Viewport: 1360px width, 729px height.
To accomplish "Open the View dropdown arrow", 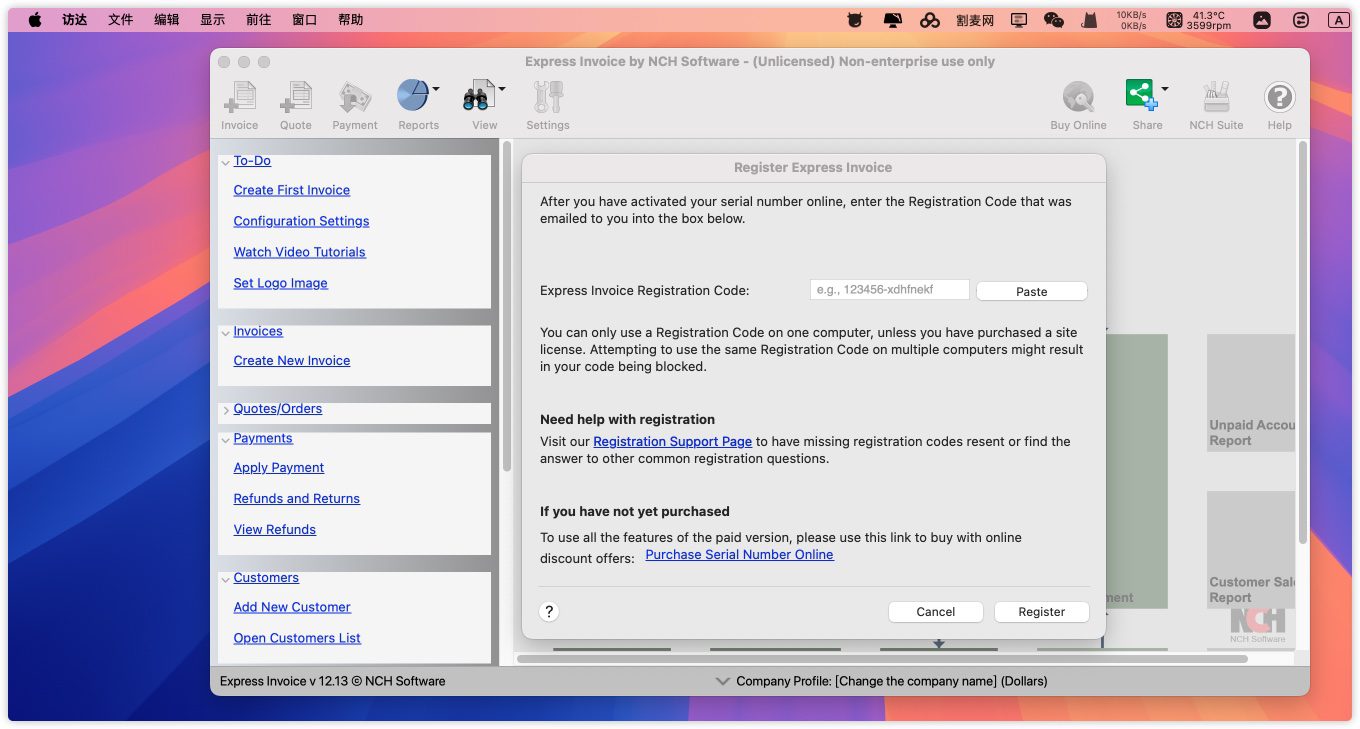I will [502, 89].
